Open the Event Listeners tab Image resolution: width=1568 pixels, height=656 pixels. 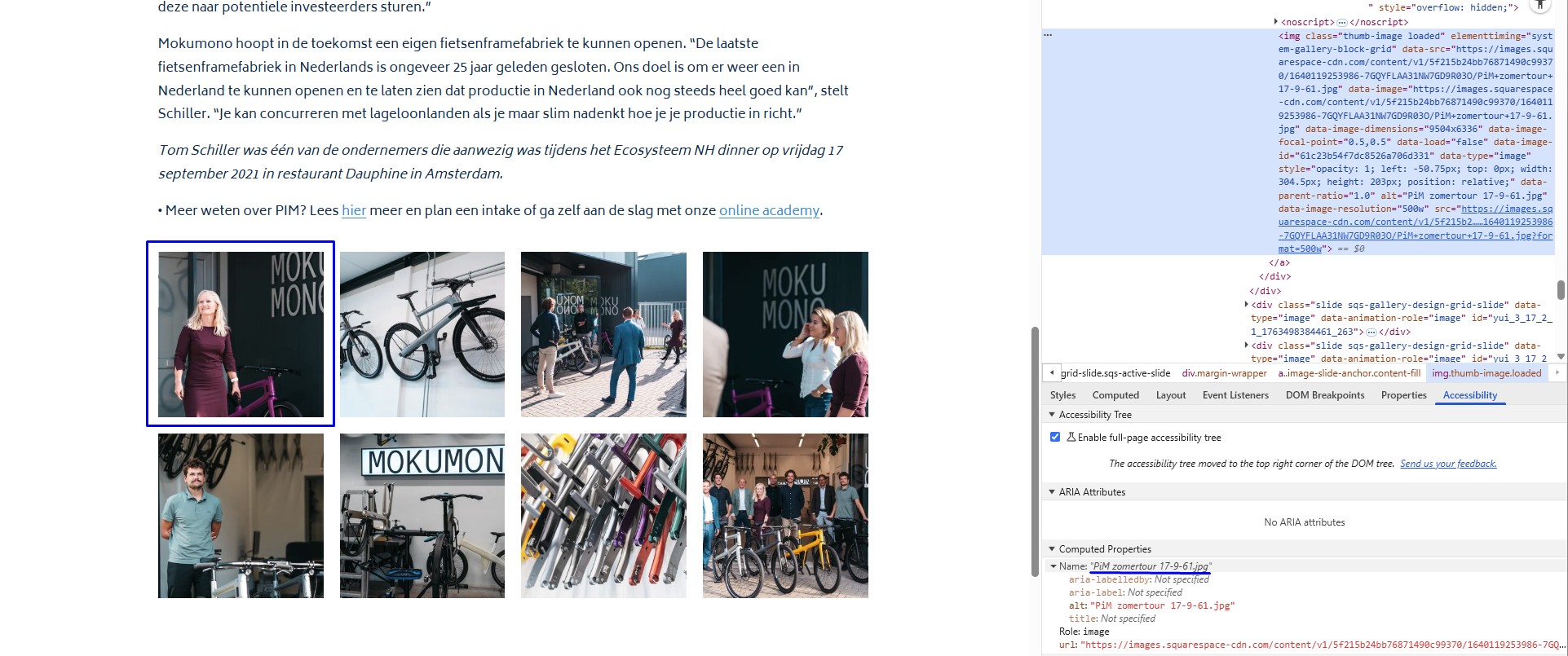pos(1235,395)
